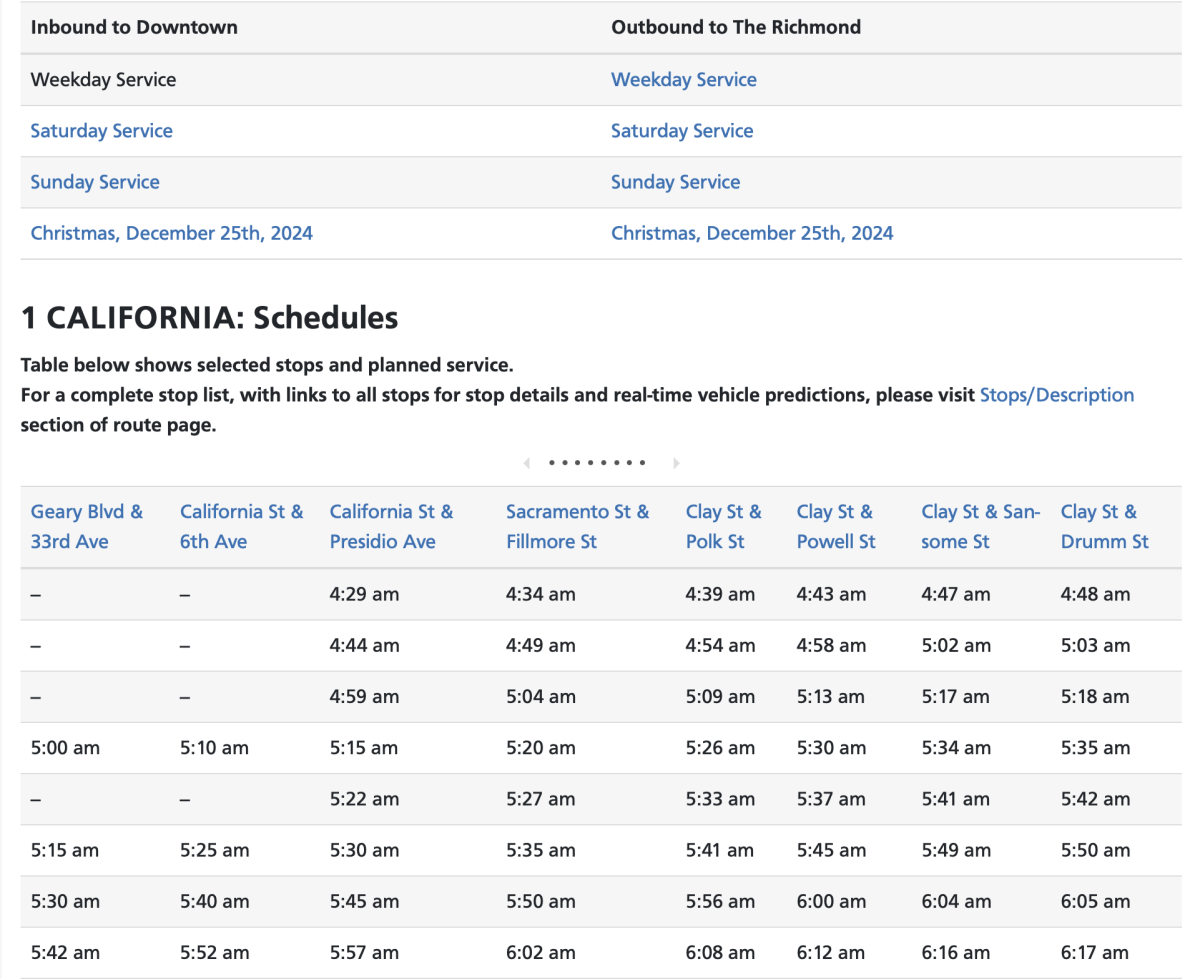
Task: Open the outbound Weekday Service schedule
Action: 684,79
